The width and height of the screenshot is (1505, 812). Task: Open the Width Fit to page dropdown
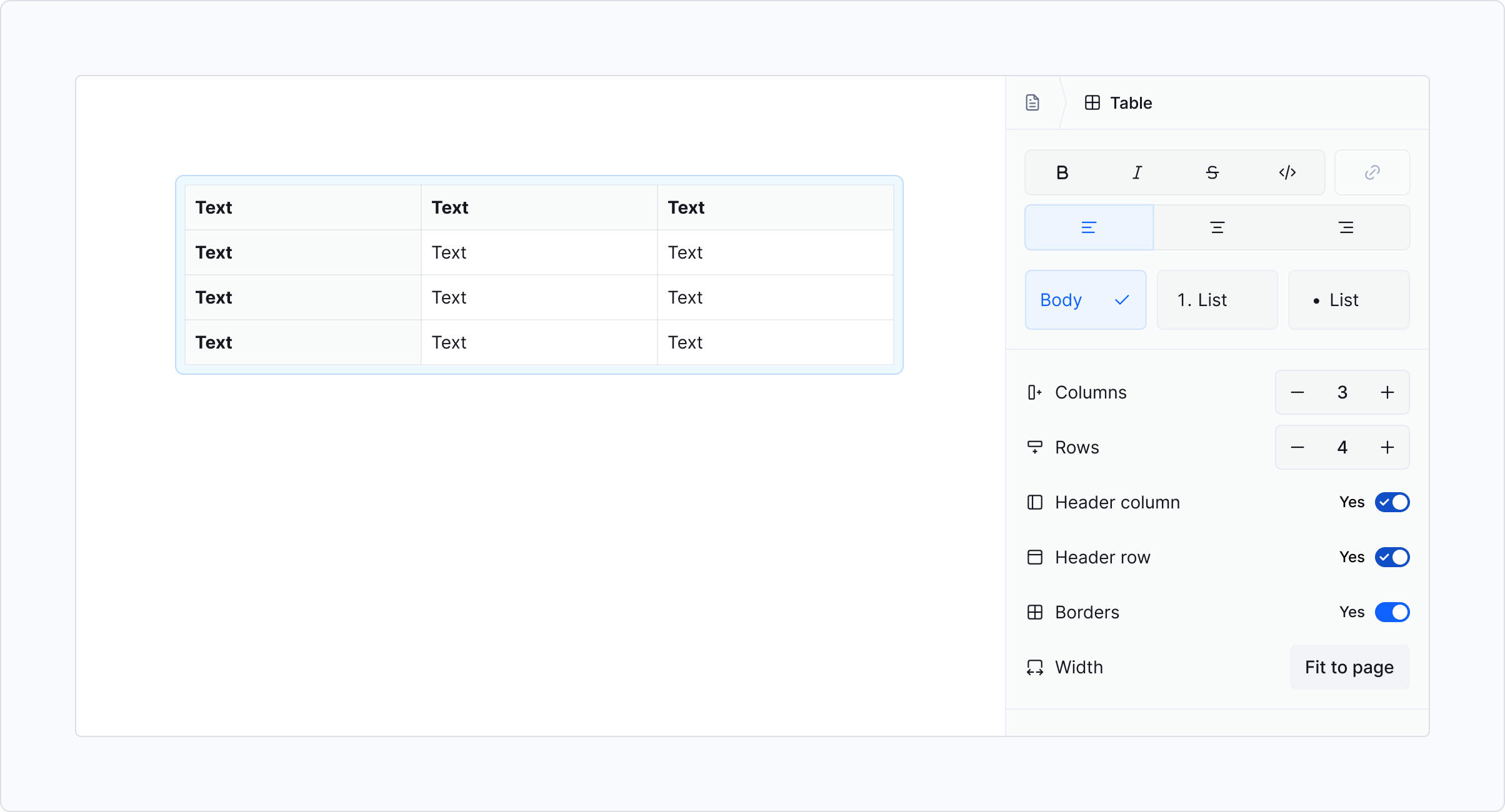pos(1349,667)
